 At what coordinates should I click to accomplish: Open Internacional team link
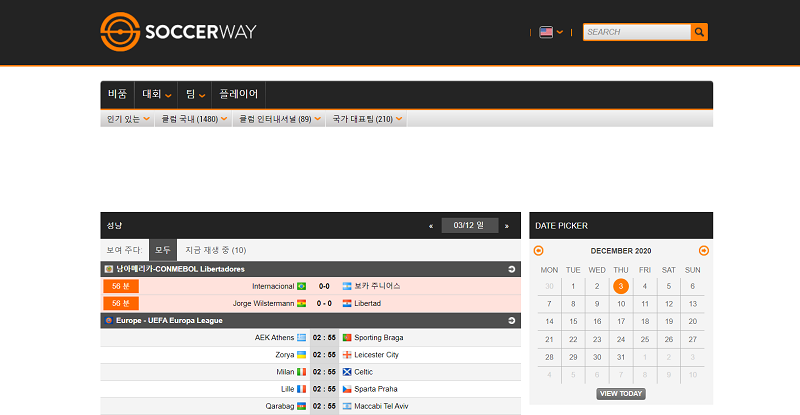pyautogui.click(x=273, y=286)
